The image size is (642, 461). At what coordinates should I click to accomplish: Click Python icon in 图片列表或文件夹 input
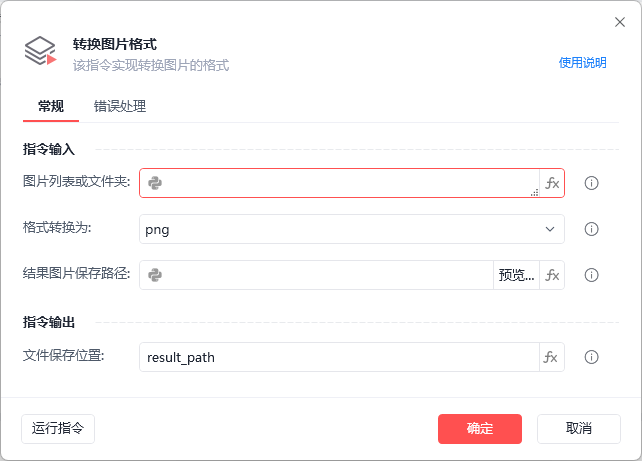[x=155, y=183]
